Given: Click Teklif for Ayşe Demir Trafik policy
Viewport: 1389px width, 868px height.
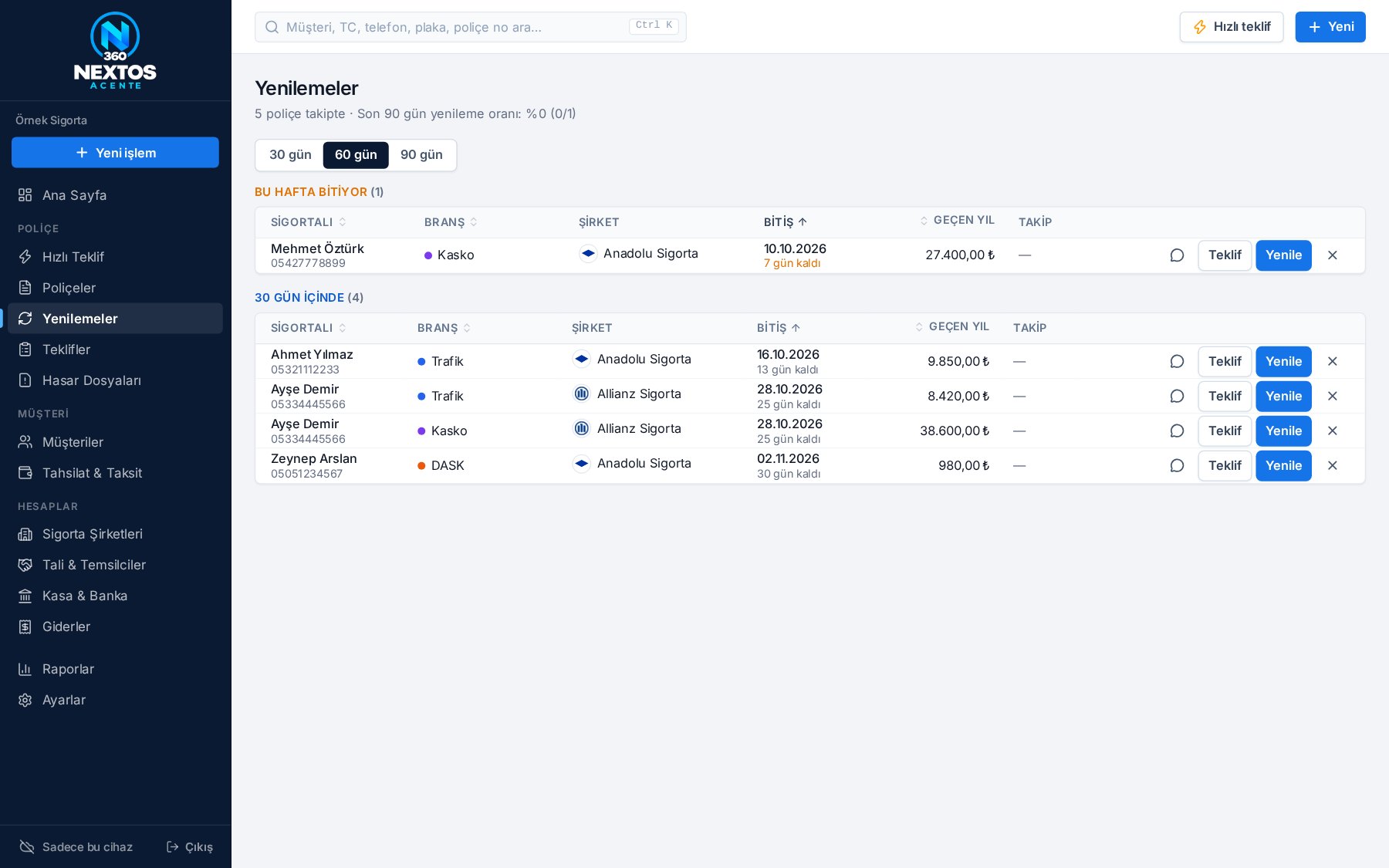Looking at the screenshot, I should click(1225, 397).
